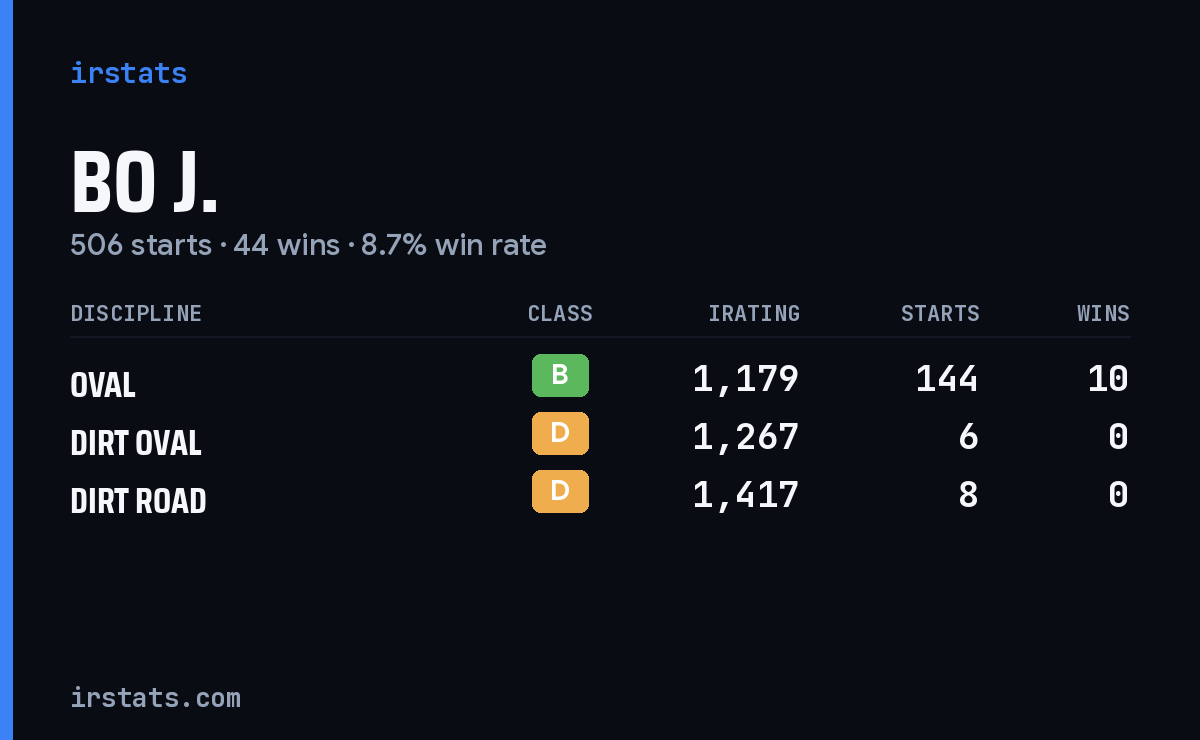Click the Dirt Road iRating 1,417
The width and height of the screenshot is (1200, 740).
[x=745, y=495]
